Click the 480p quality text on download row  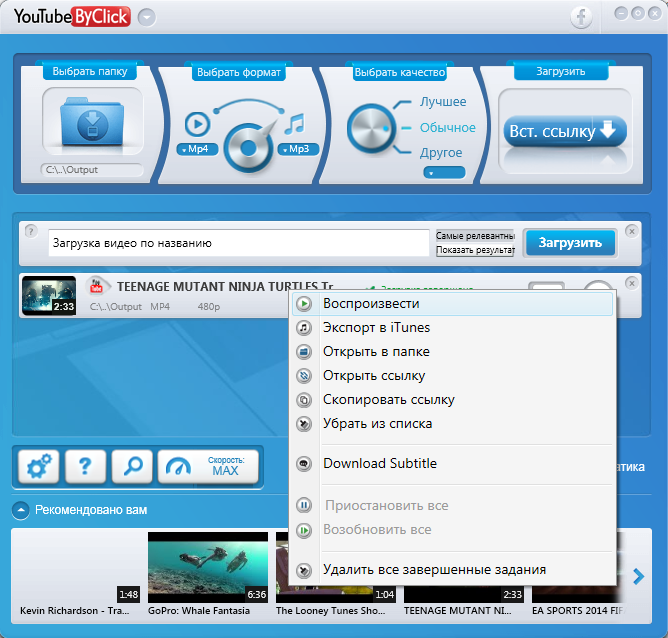click(x=209, y=307)
